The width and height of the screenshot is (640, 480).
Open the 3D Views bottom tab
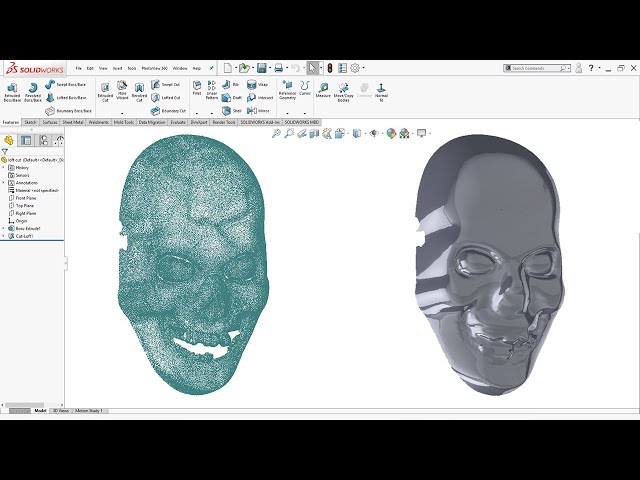(61, 411)
